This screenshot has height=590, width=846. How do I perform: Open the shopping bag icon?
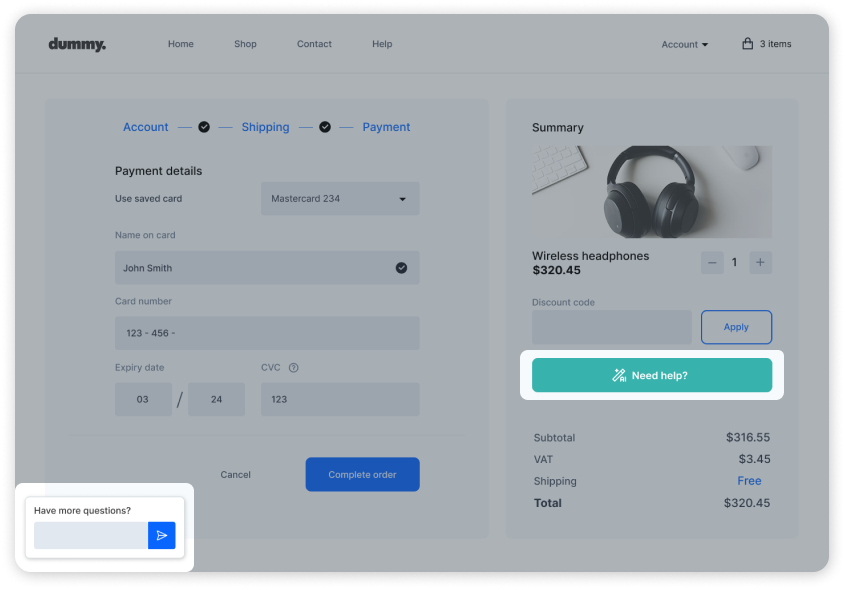tap(747, 44)
